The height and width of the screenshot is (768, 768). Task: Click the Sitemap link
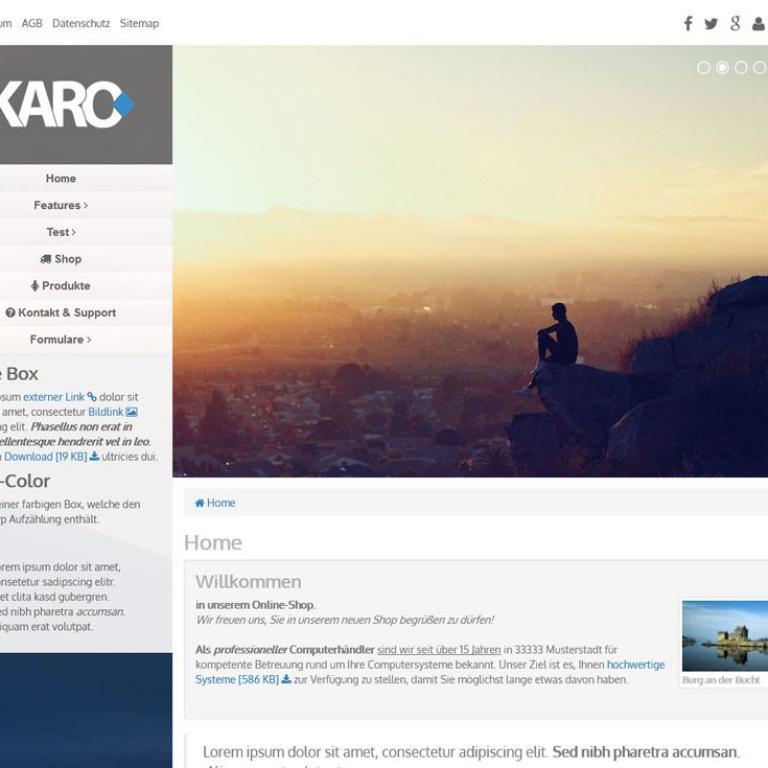pos(139,23)
